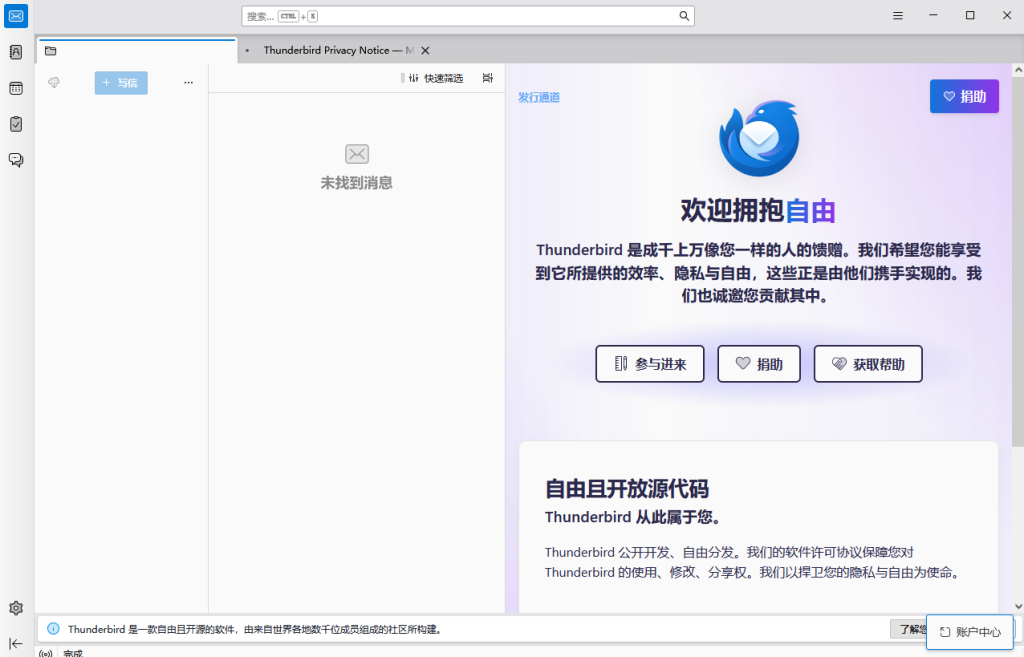Open Settings gear in spaces bar
The image size is (1024, 657).
tap(16, 608)
